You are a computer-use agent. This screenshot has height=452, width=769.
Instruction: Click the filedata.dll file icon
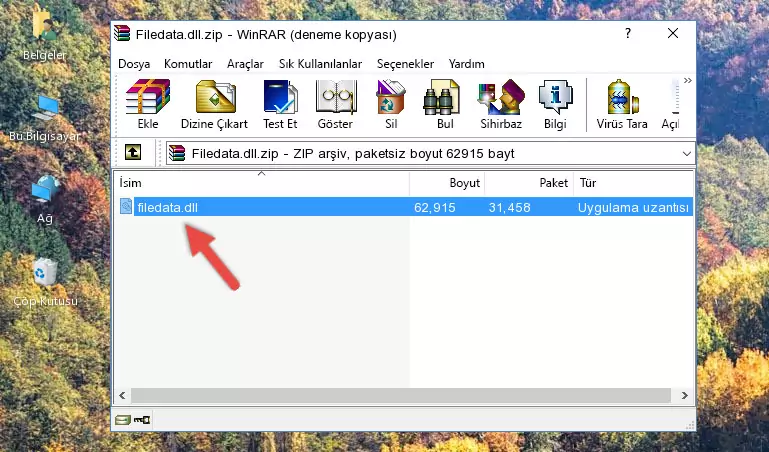[x=126, y=207]
